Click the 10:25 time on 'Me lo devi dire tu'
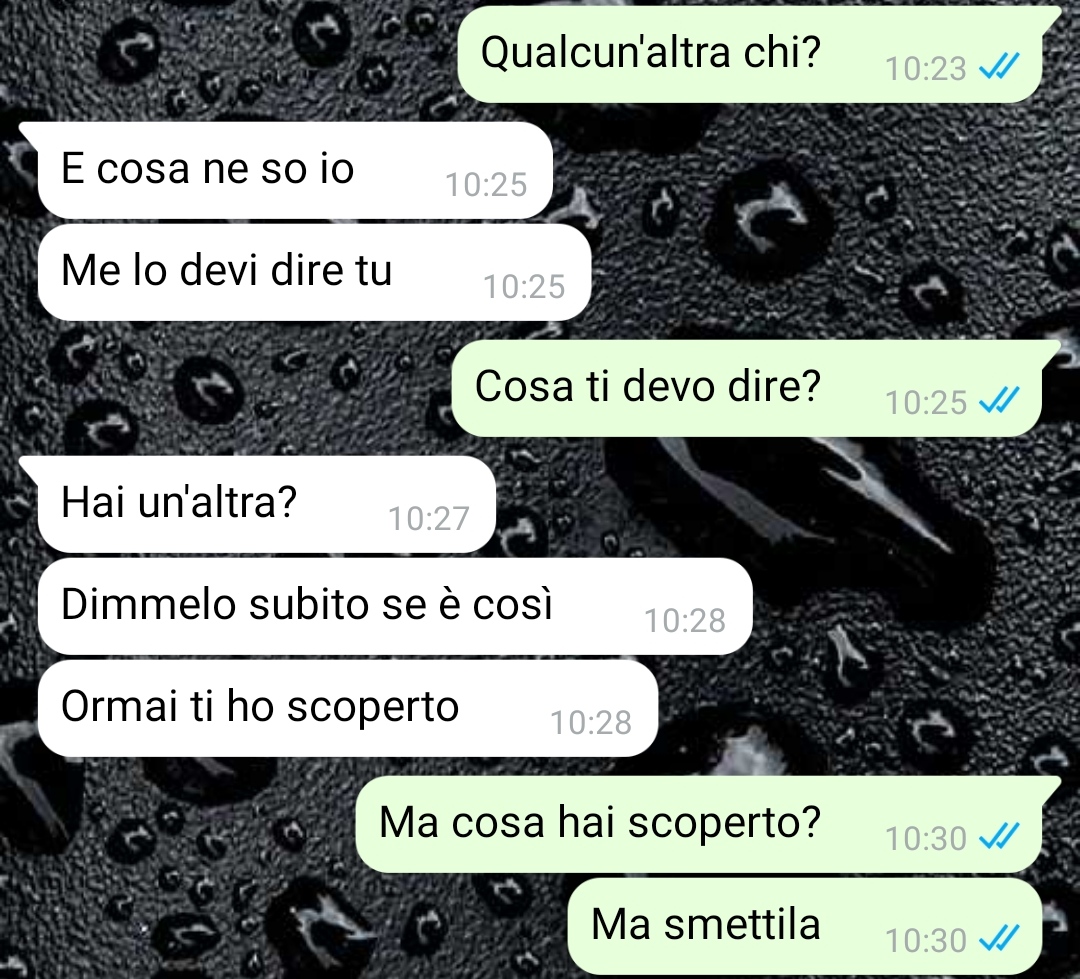1080x979 pixels. point(523,287)
